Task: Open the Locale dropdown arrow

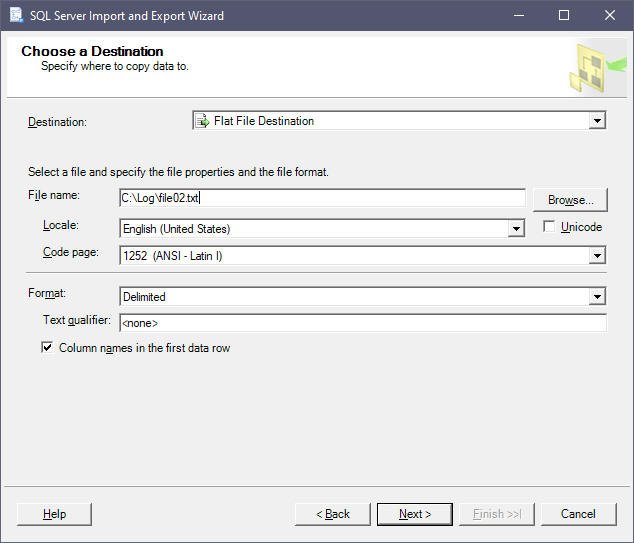Action: pos(516,228)
